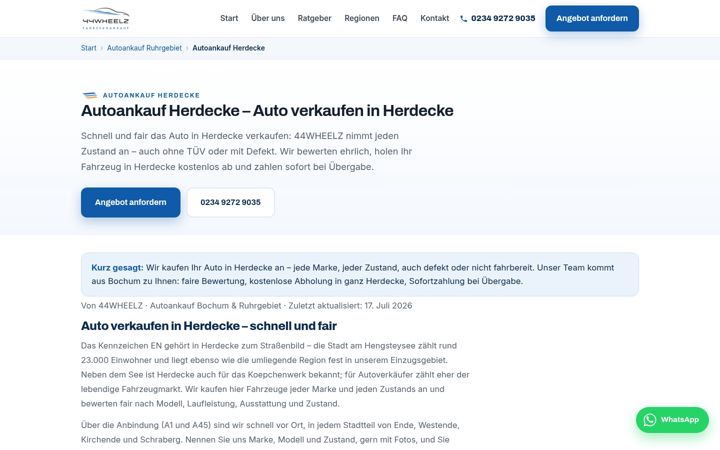The width and height of the screenshot is (720, 450).
Task: Open the Kontakt page
Action: point(434,18)
